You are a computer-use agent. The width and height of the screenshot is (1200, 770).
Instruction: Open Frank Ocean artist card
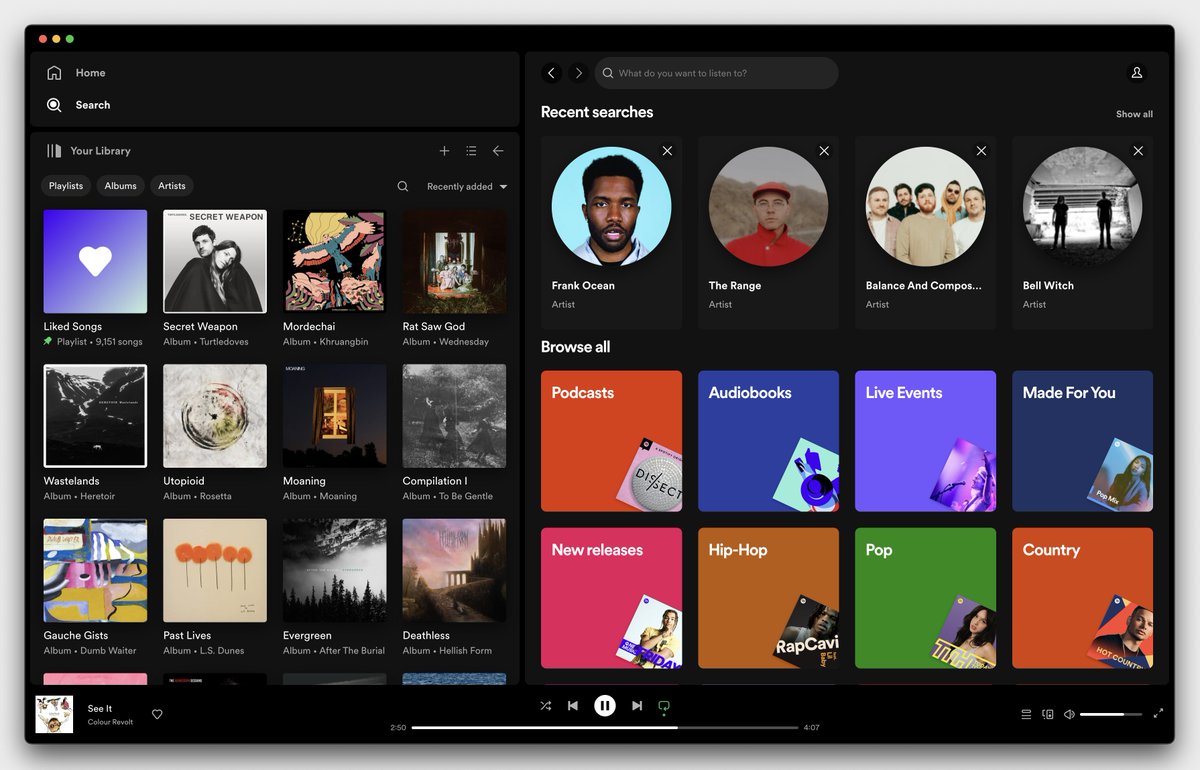tap(611, 233)
